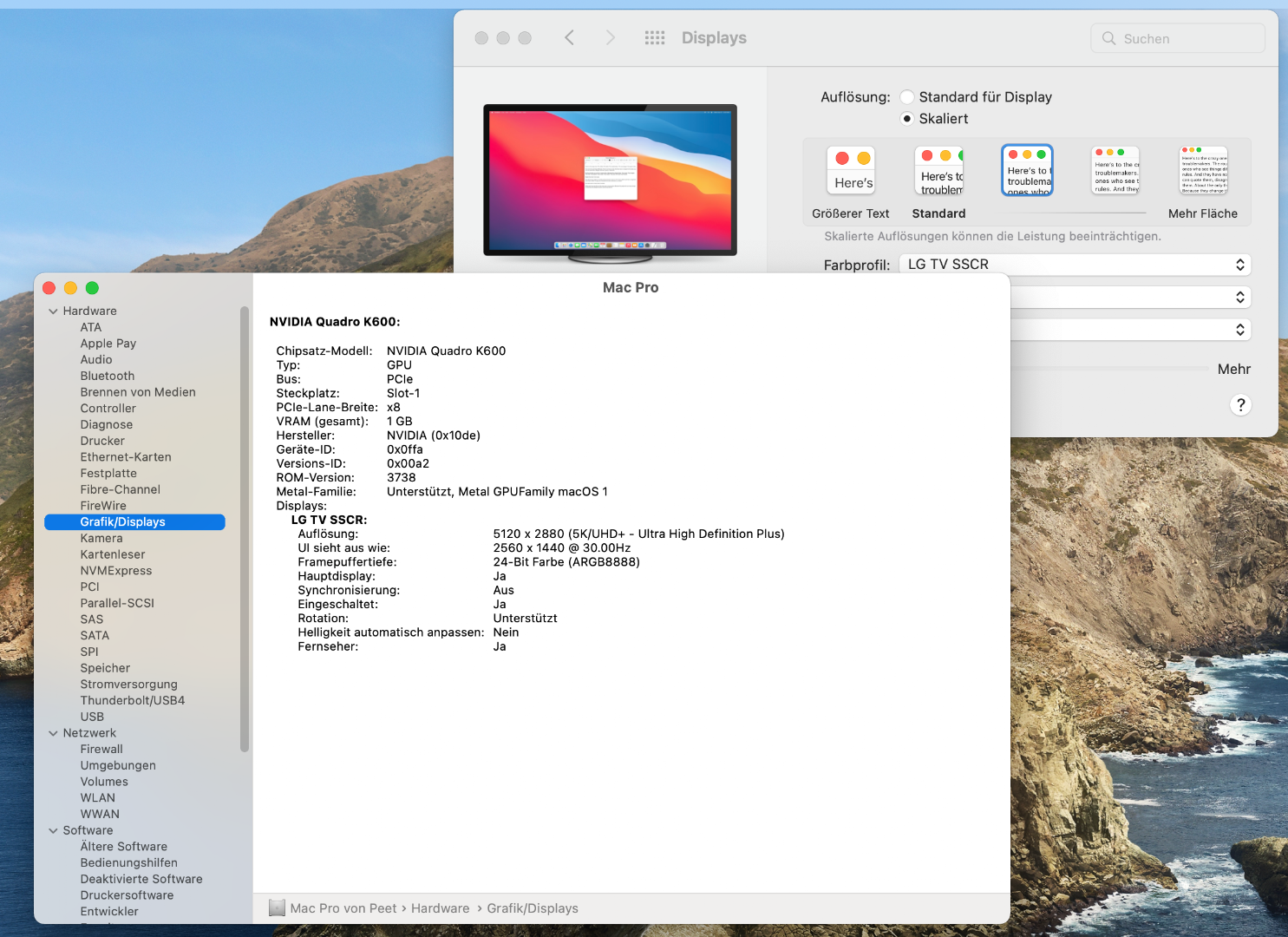The image size is (1288, 937).
Task: Click Mac Pro von Peet in path bar
Action: 343,908
